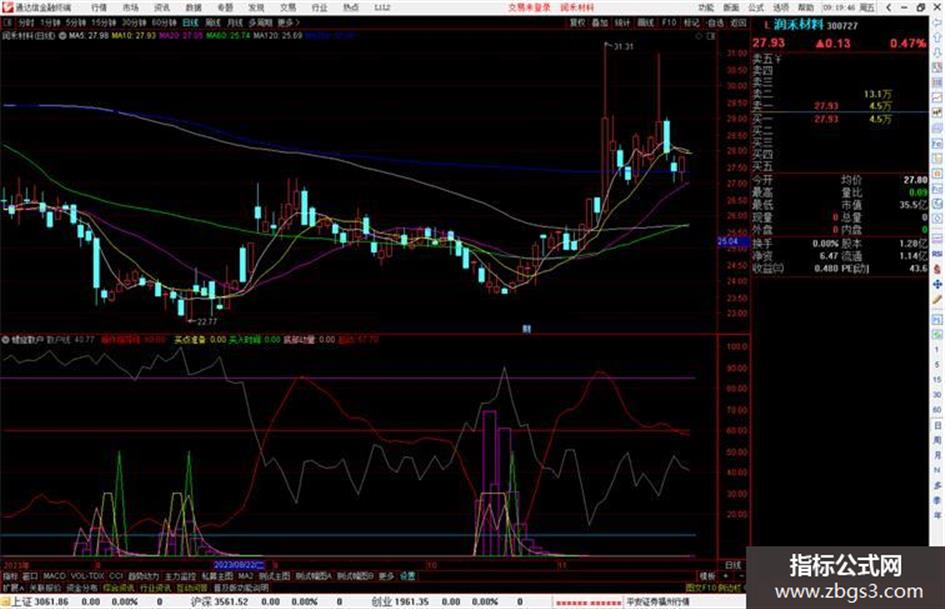Image resolution: width=945 pixels, height=609 pixels.
Task: Select the CCI indicator tab
Action: tap(116, 576)
